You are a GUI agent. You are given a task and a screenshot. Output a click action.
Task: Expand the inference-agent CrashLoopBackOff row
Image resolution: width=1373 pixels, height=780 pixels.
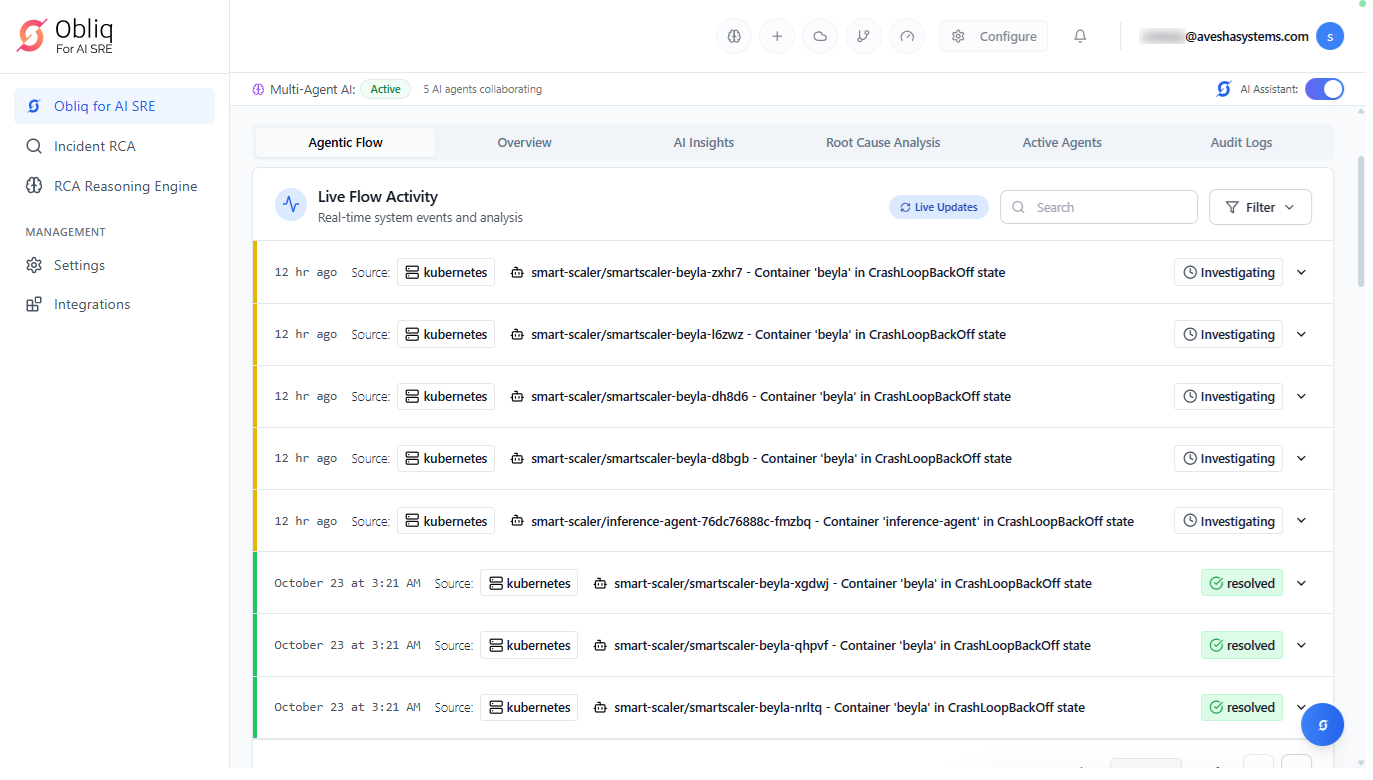point(1301,521)
